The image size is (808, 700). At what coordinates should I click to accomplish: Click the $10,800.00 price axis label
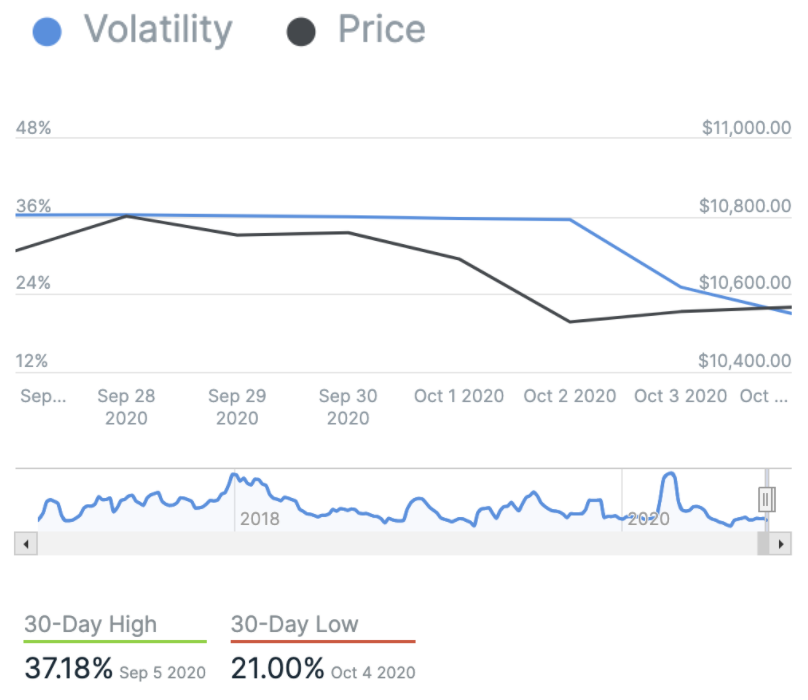tap(746, 207)
